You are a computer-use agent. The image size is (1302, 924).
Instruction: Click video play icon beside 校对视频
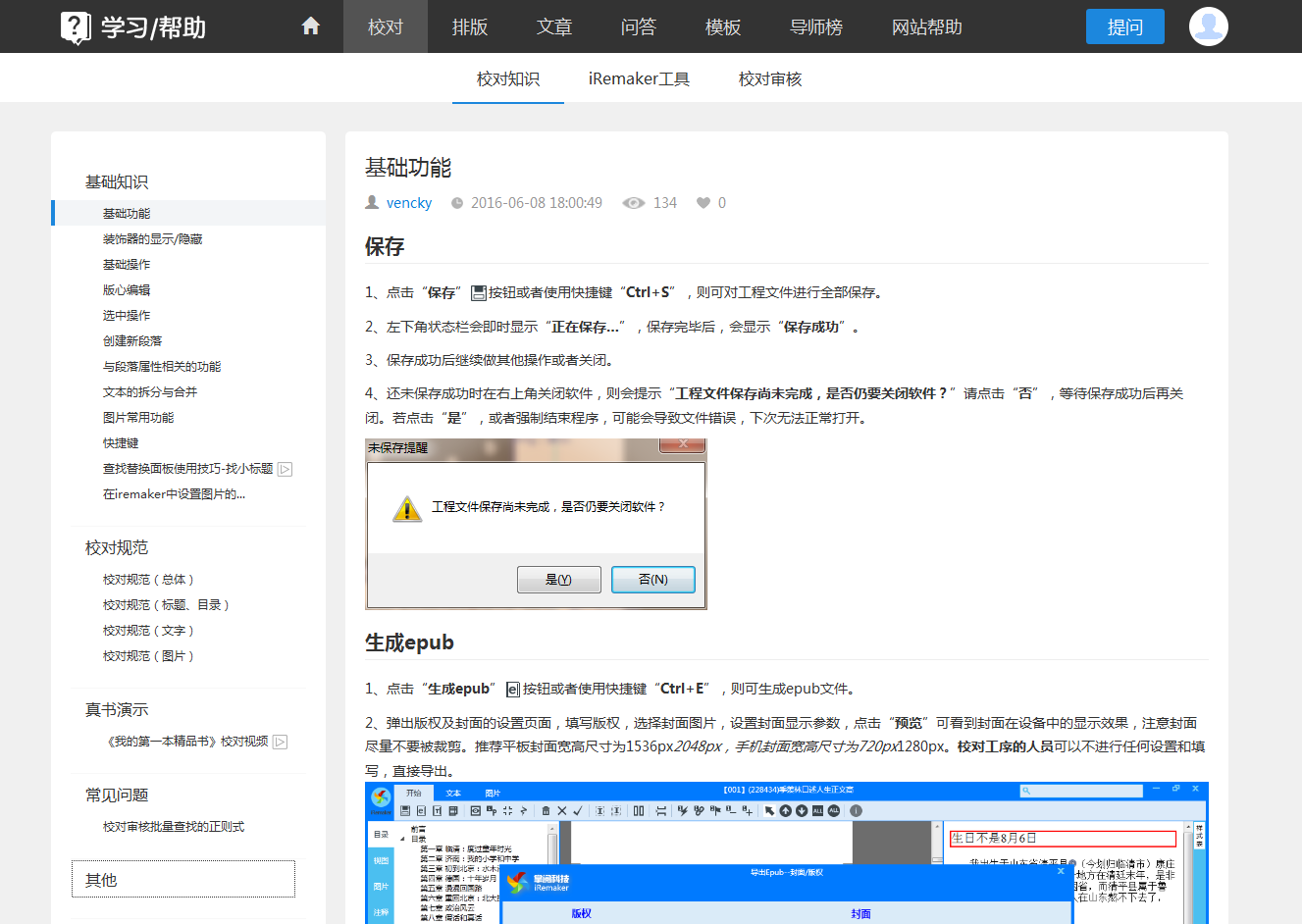[280, 743]
